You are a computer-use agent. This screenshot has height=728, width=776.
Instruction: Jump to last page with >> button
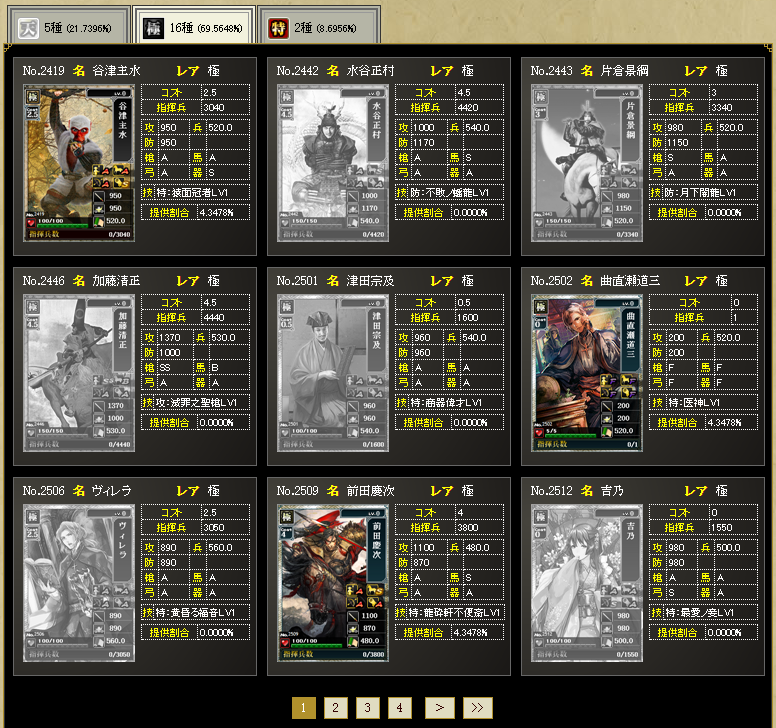[478, 708]
